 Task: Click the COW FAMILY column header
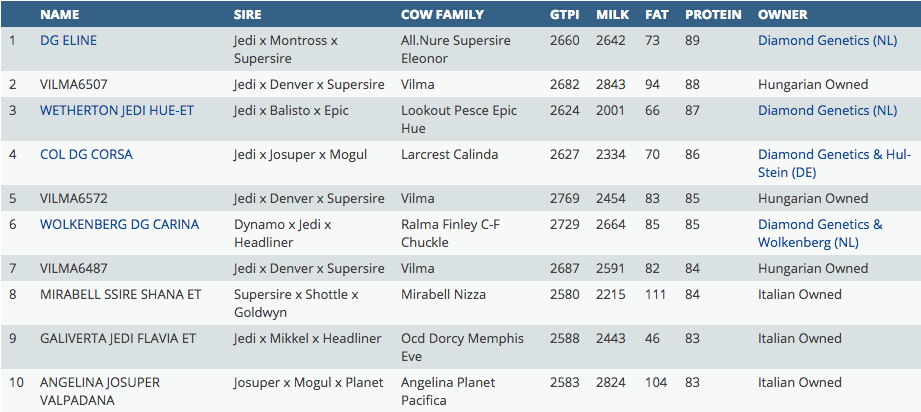pyautogui.click(x=442, y=15)
